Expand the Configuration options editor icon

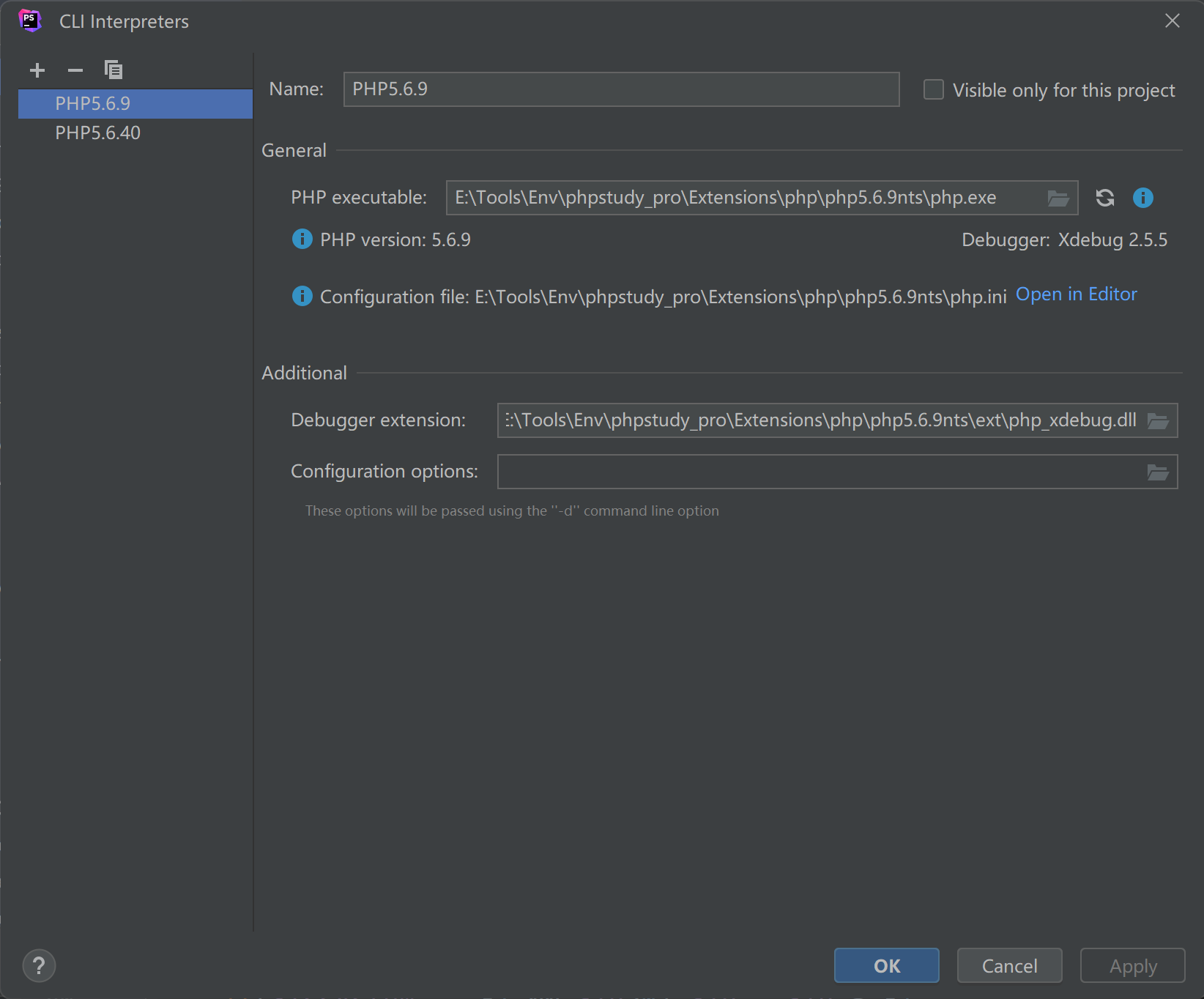click(x=1157, y=472)
